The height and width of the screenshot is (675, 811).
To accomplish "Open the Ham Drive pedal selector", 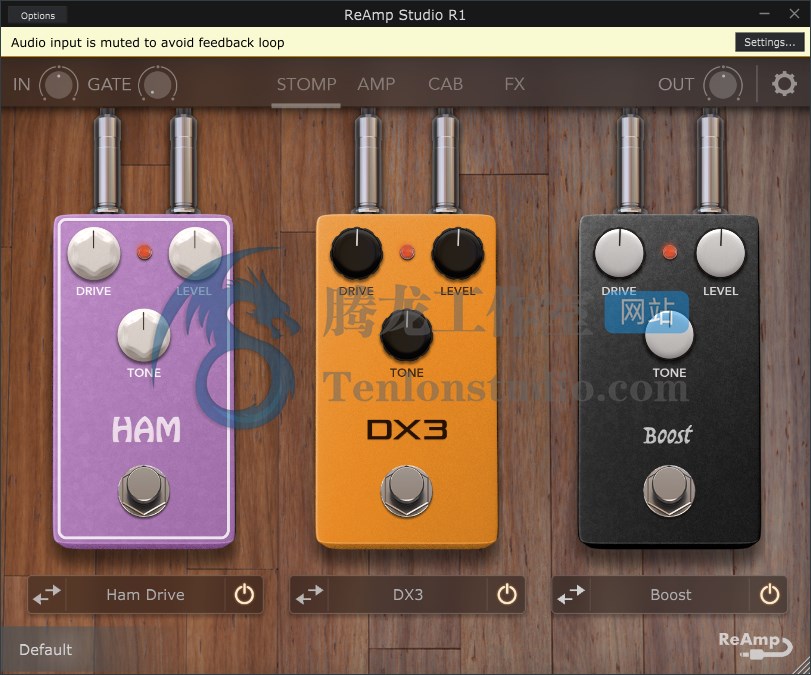I will click(x=145, y=595).
